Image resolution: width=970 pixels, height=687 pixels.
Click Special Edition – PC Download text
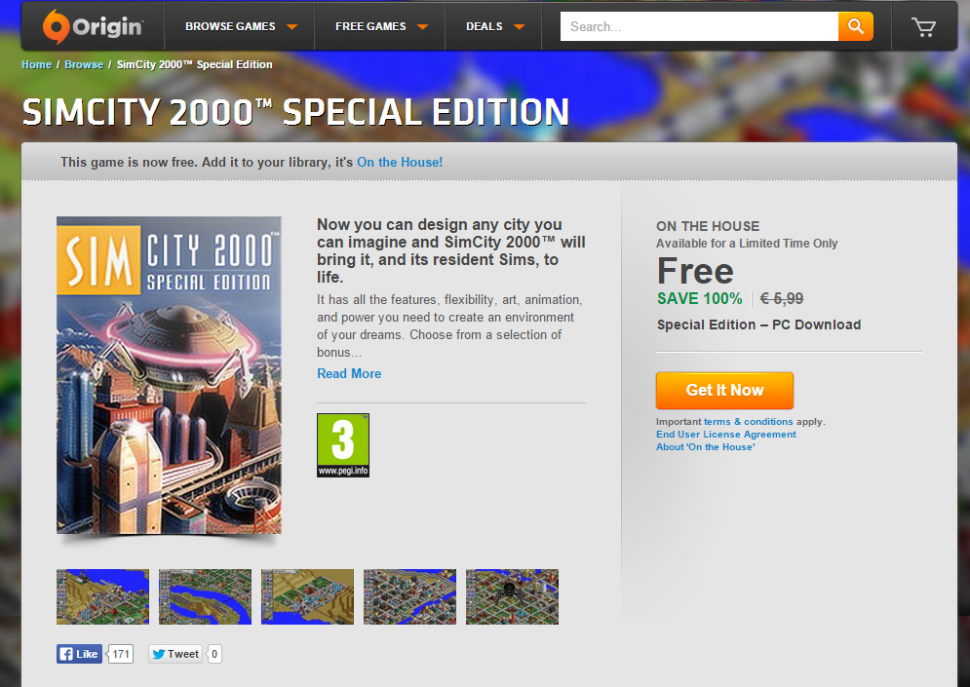click(758, 325)
